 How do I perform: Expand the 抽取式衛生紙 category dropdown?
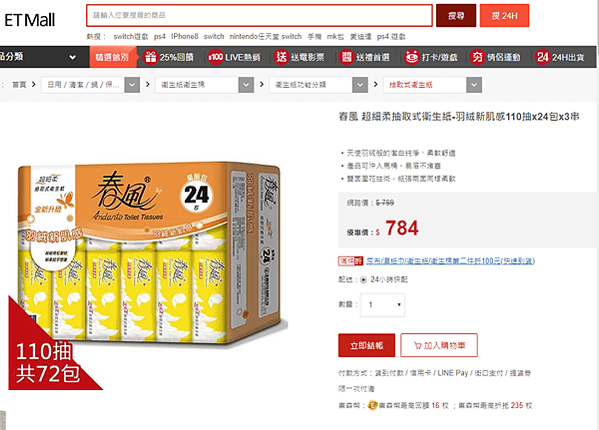click(x=474, y=85)
